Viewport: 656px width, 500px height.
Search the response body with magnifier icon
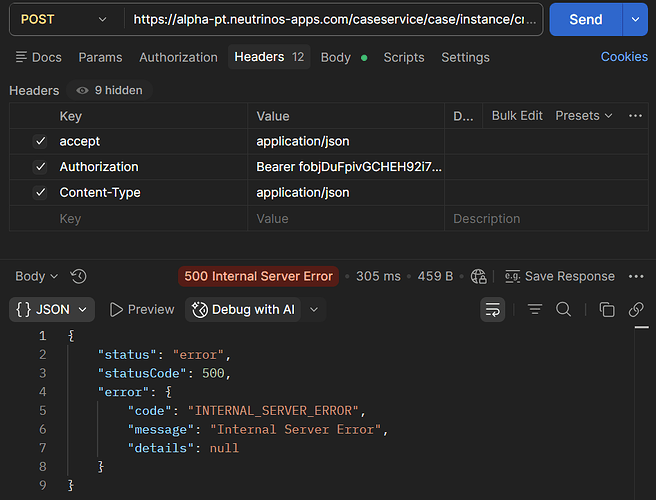(563, 310)
